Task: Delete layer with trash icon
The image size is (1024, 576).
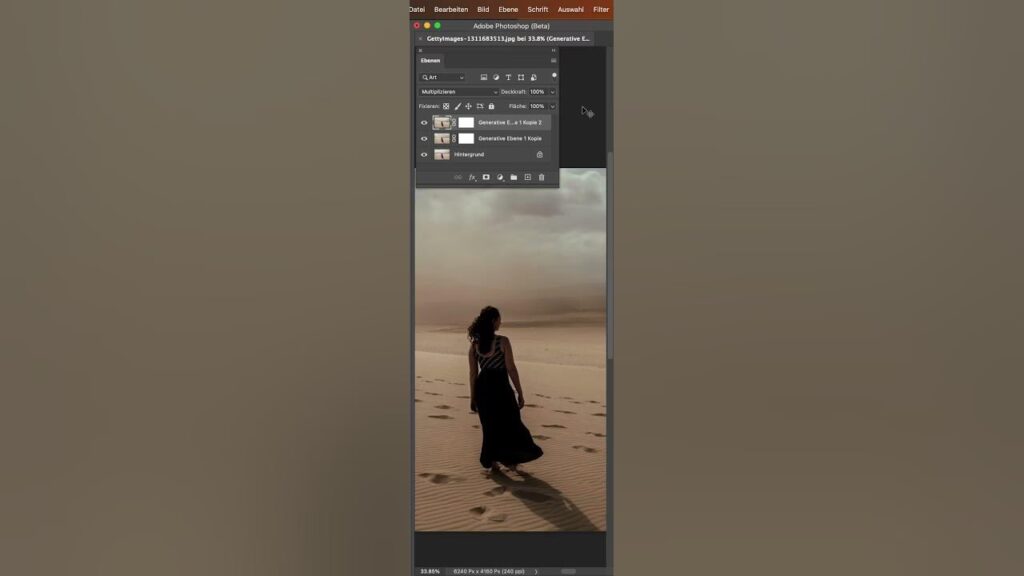Action: click(x=542, y=177)
